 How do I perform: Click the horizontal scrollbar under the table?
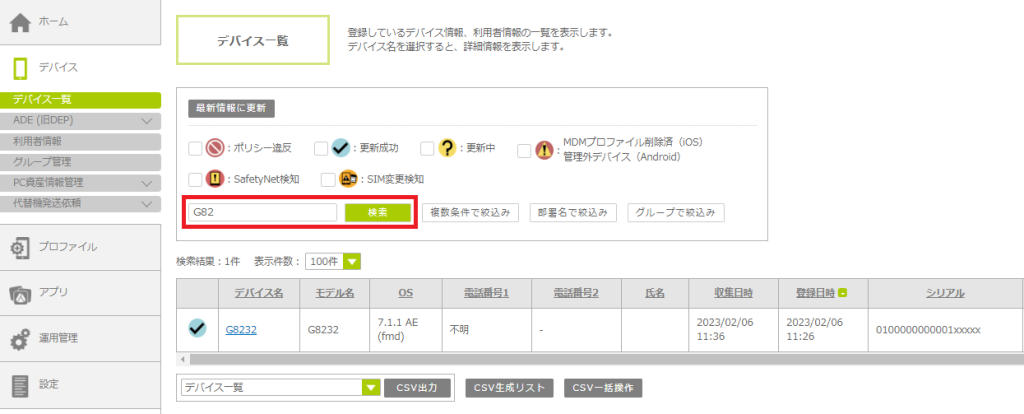(x=600, y=358)
